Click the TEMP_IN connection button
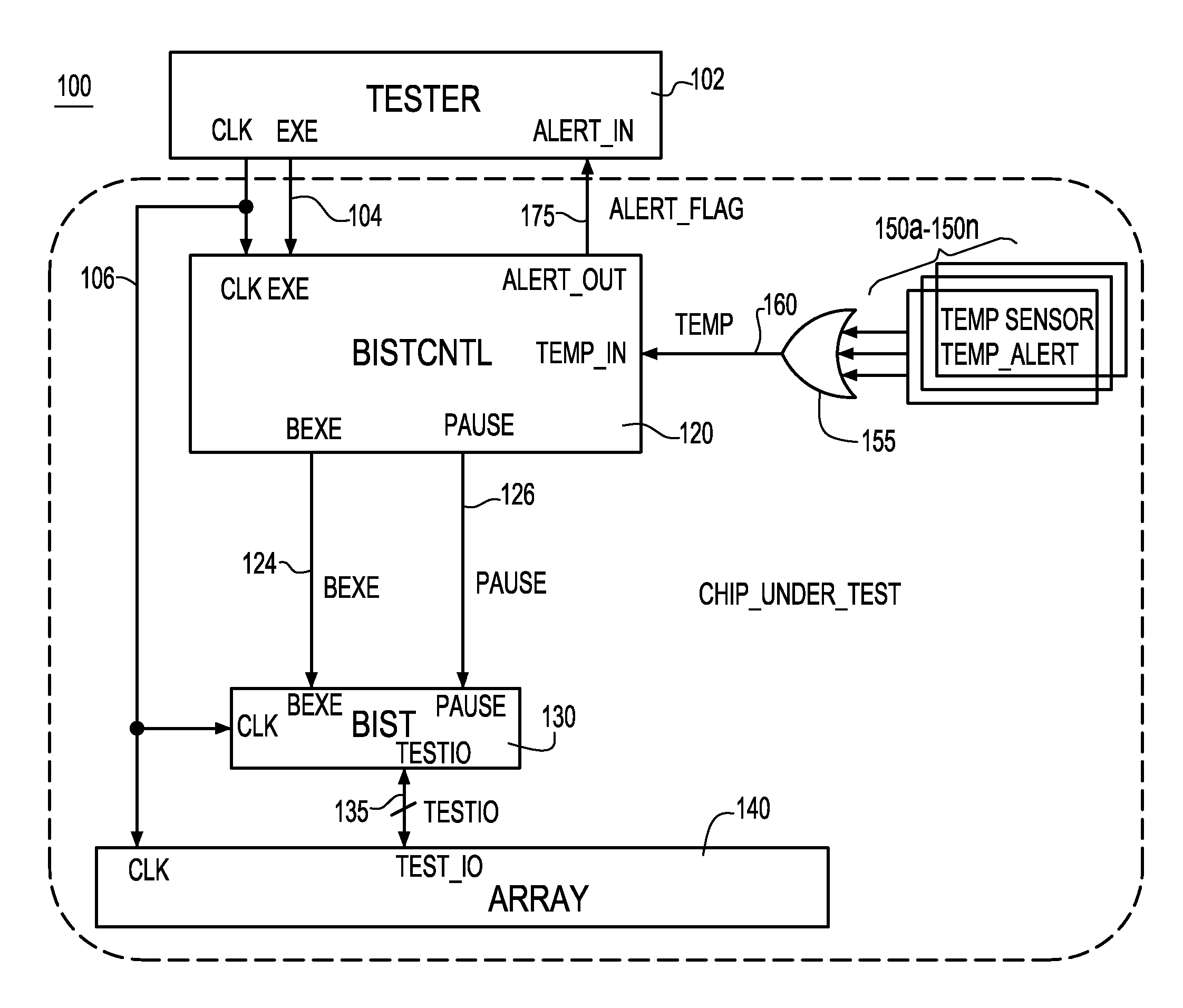Viewport: 1183px width, 1008px height. point(633,346)
